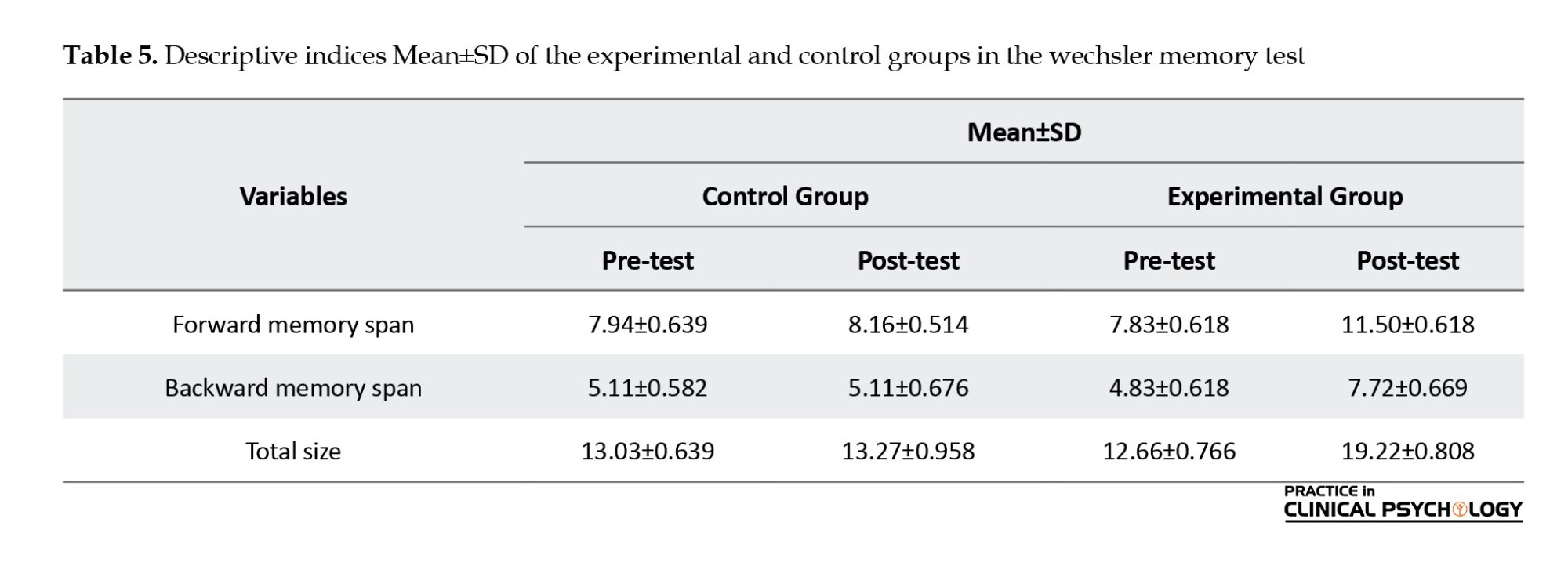1568x573 pixels.
Task: Click the Table 5 caption label
Action: [111, 56]
